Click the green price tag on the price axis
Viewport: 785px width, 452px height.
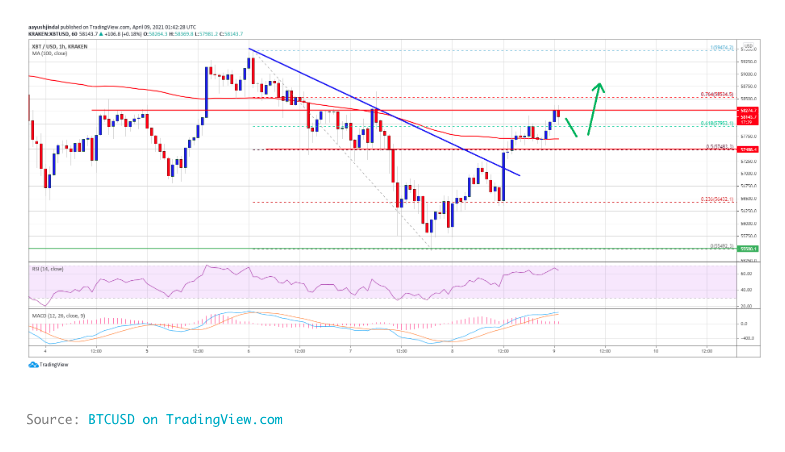(748, 248)
